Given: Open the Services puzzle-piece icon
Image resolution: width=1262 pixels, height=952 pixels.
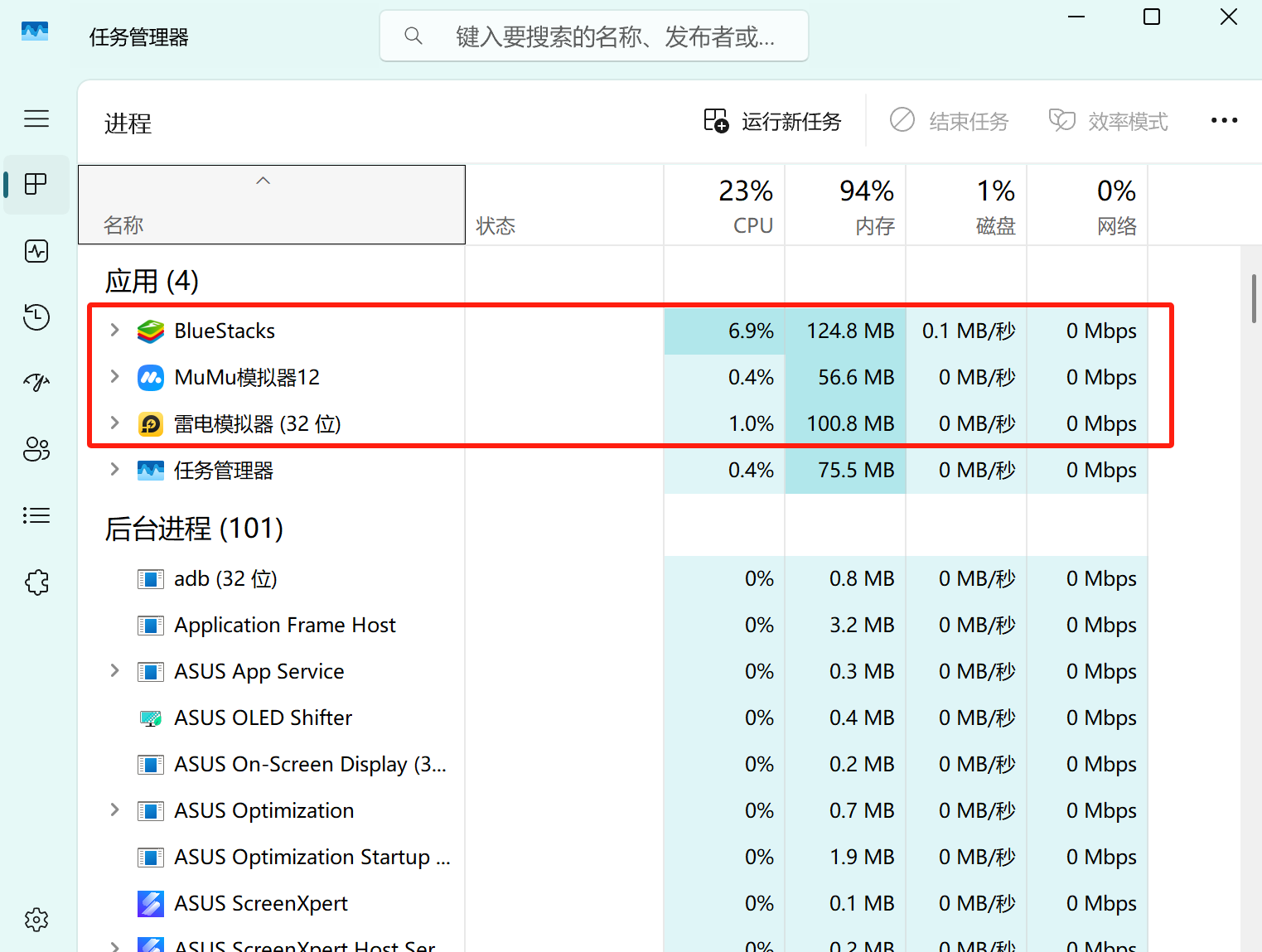Looking at the screenshot, I should pyautogui.click(x=36, y=582).
